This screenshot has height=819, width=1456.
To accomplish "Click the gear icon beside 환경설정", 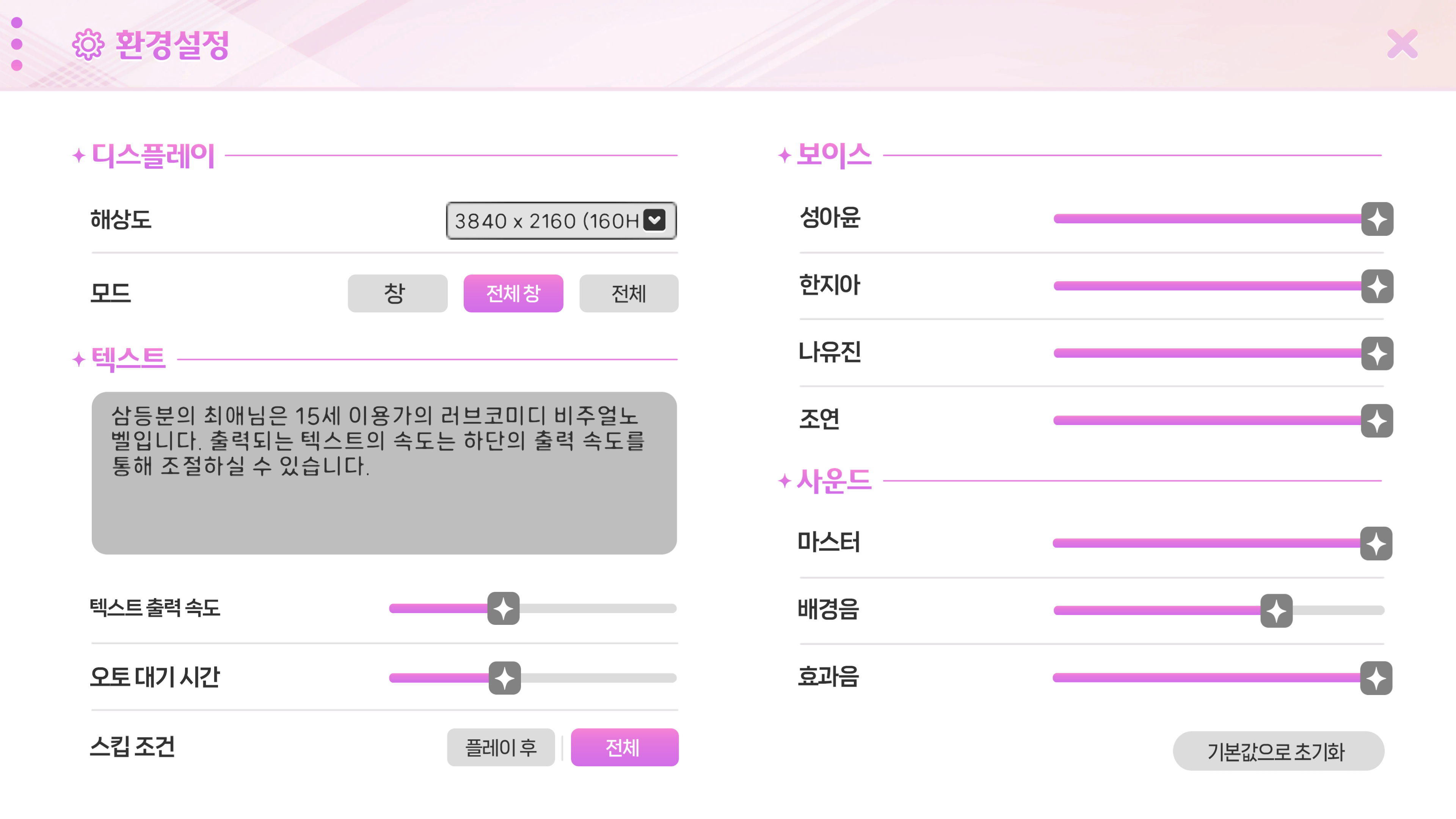I will (88, 45).
